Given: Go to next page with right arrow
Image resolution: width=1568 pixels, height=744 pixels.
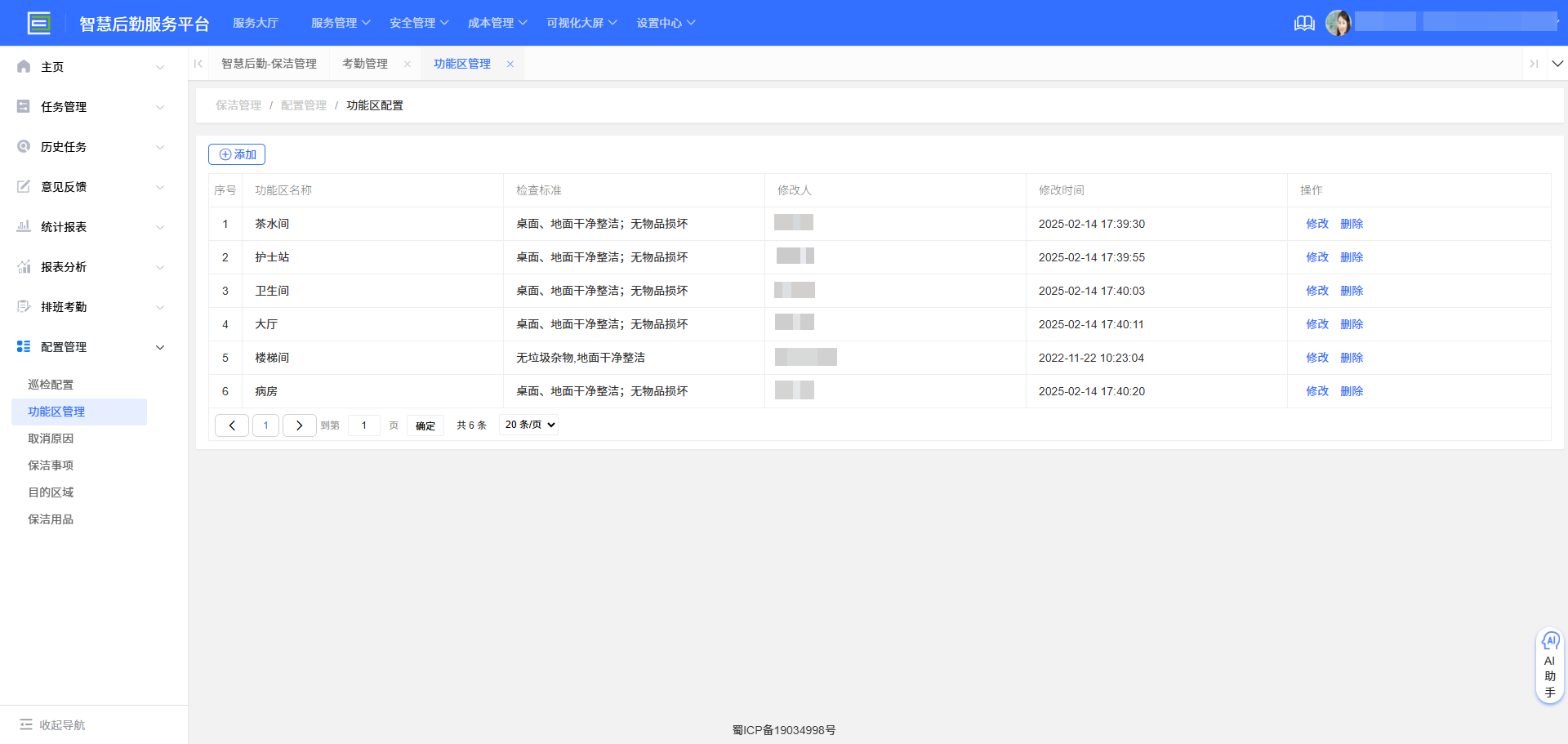Looking at the screenshot, I should point(299,425).
